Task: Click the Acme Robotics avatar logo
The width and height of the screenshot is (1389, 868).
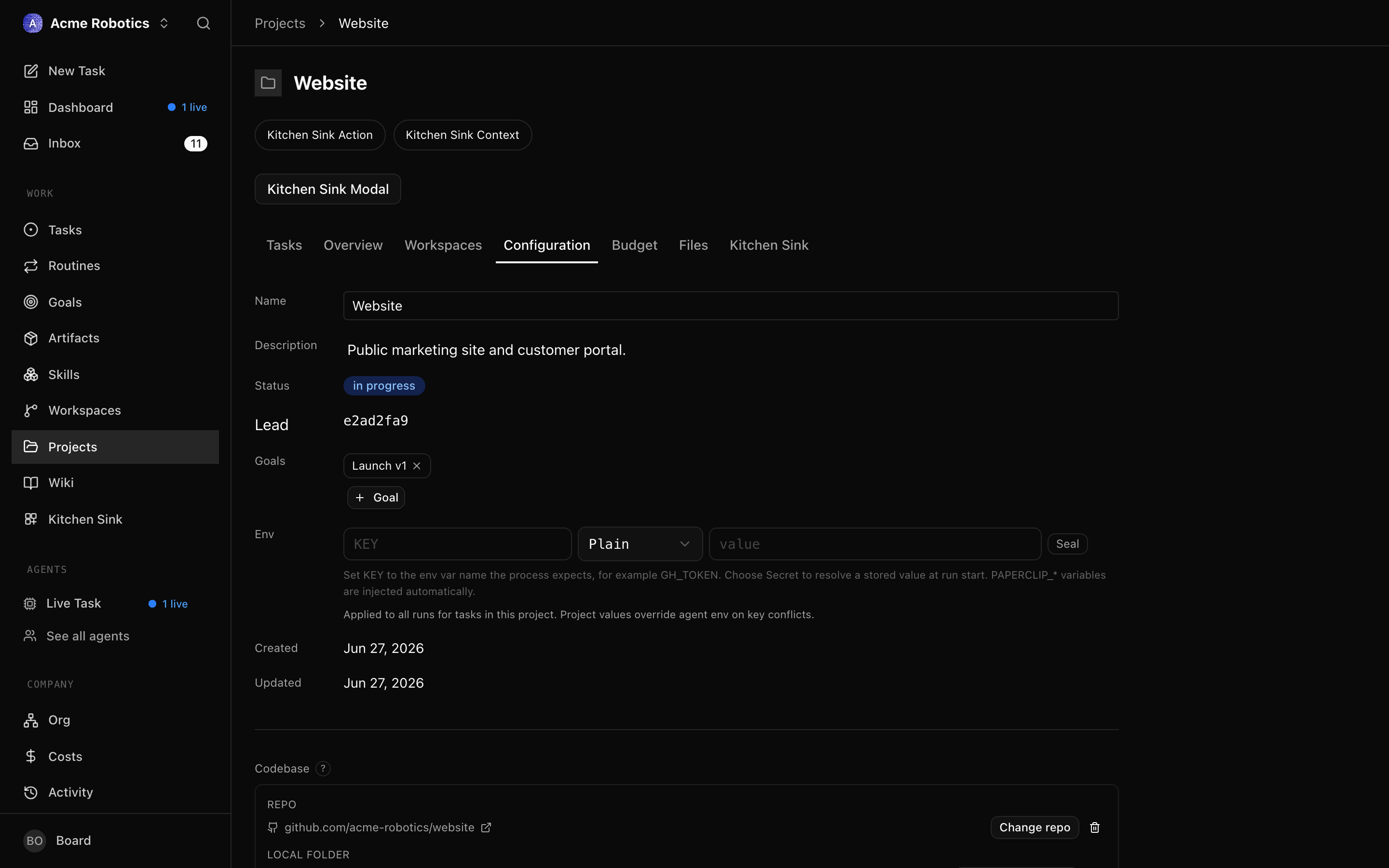Action: (33, 23)
